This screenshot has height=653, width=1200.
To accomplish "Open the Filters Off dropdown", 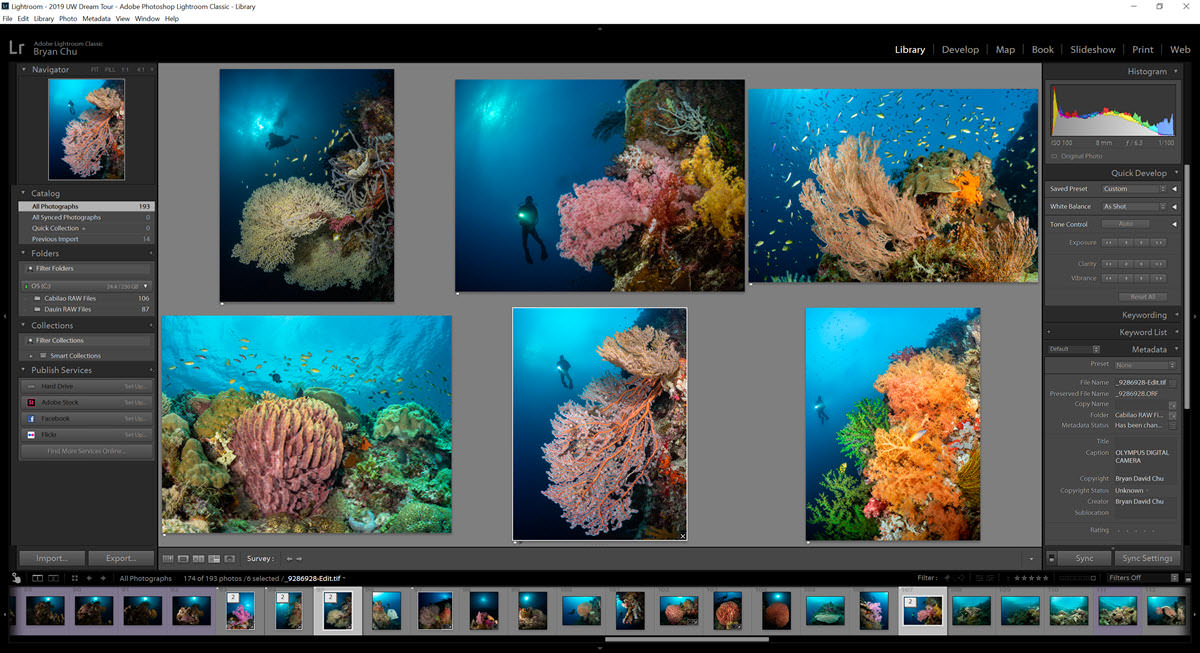I will (1142, 578).
